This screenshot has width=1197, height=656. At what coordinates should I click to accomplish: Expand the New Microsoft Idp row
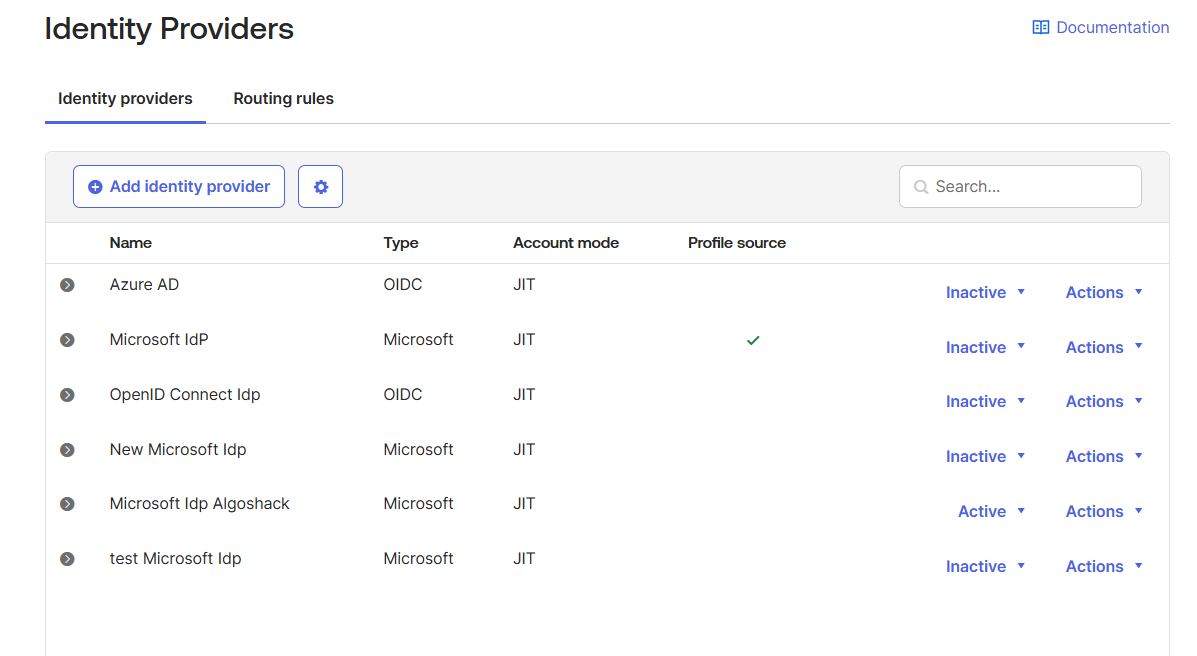click(x=67, y=450)
